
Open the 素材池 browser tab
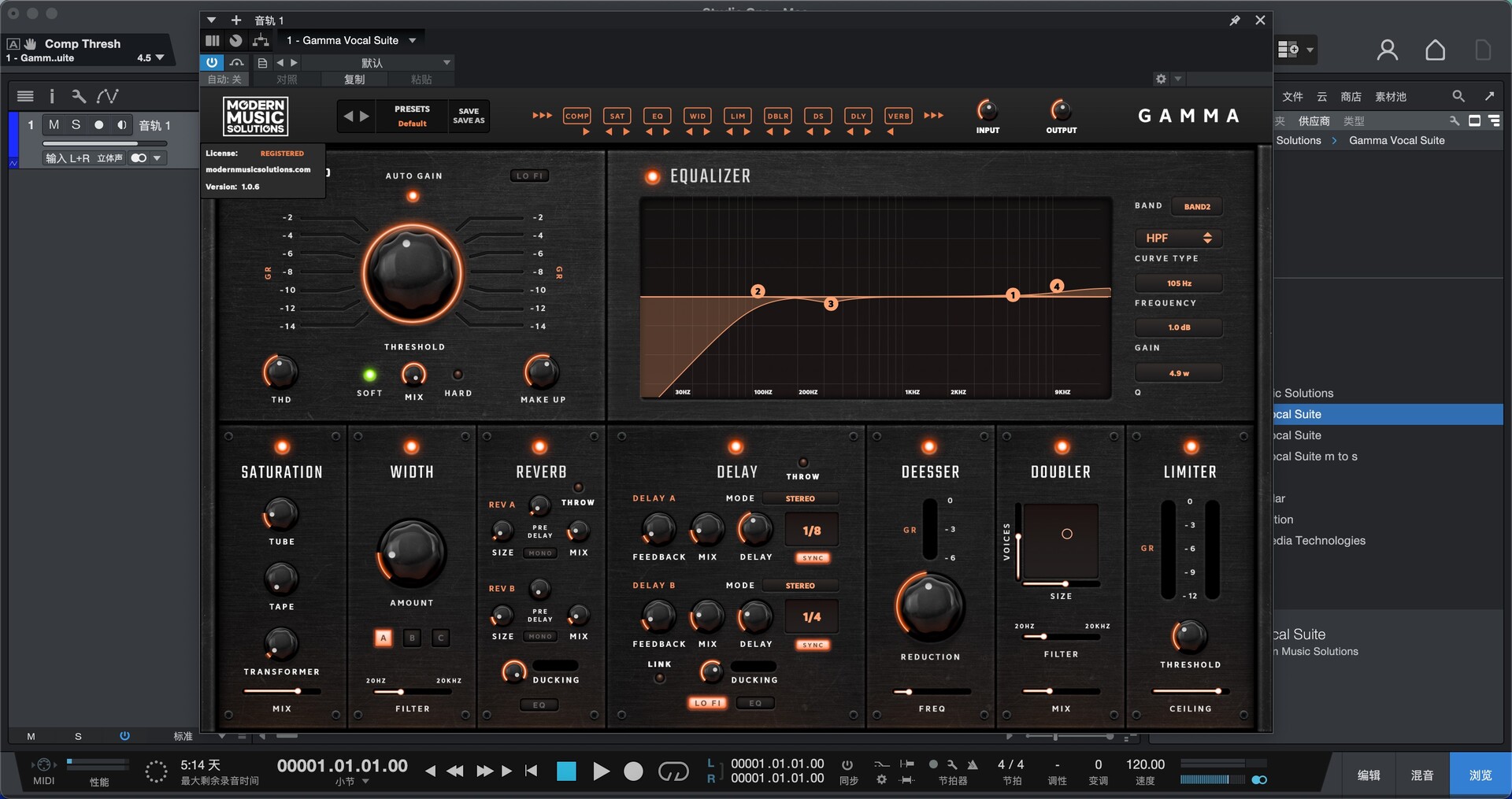coord(1390,97)
